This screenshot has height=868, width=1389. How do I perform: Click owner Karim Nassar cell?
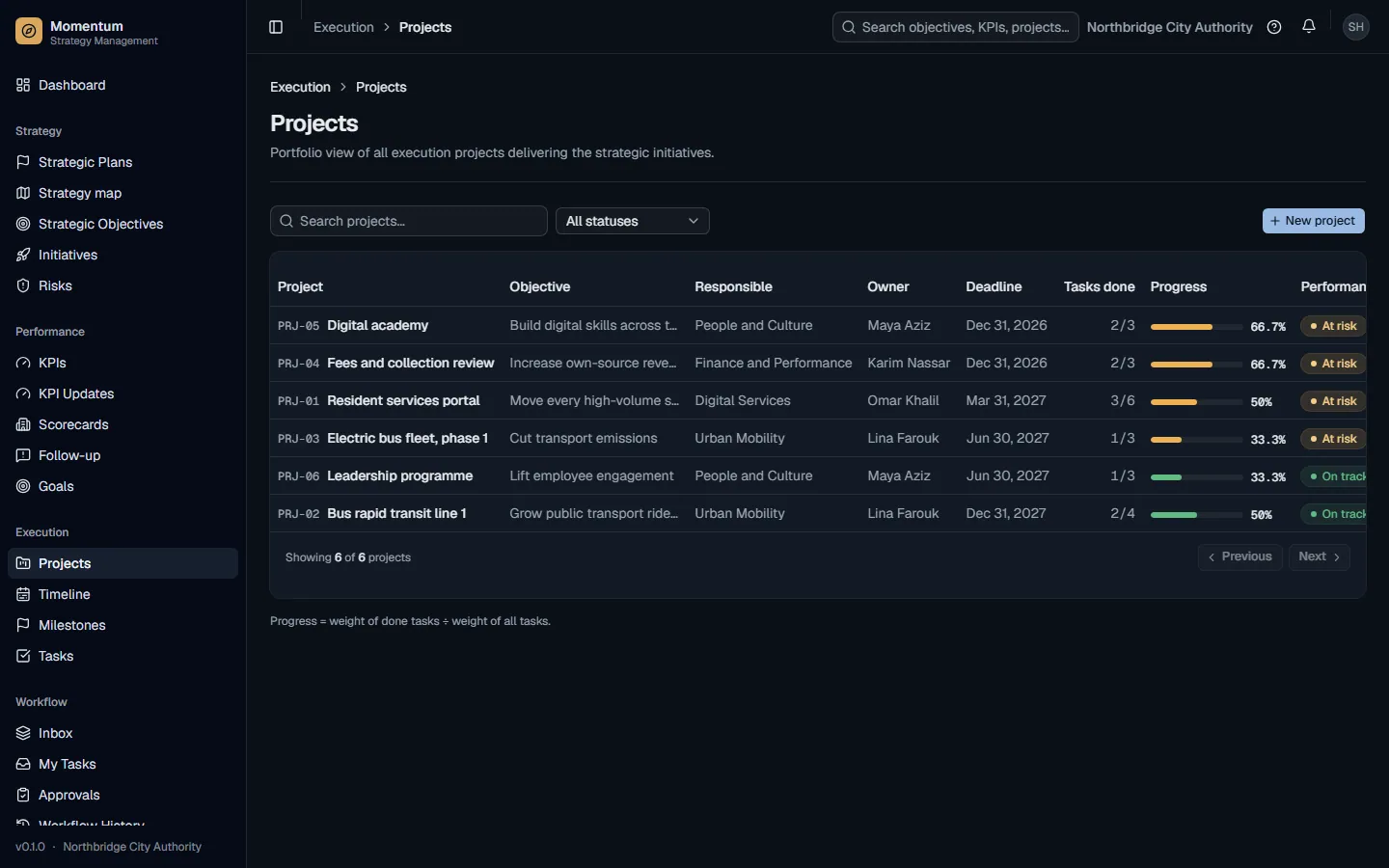[909, 363]
